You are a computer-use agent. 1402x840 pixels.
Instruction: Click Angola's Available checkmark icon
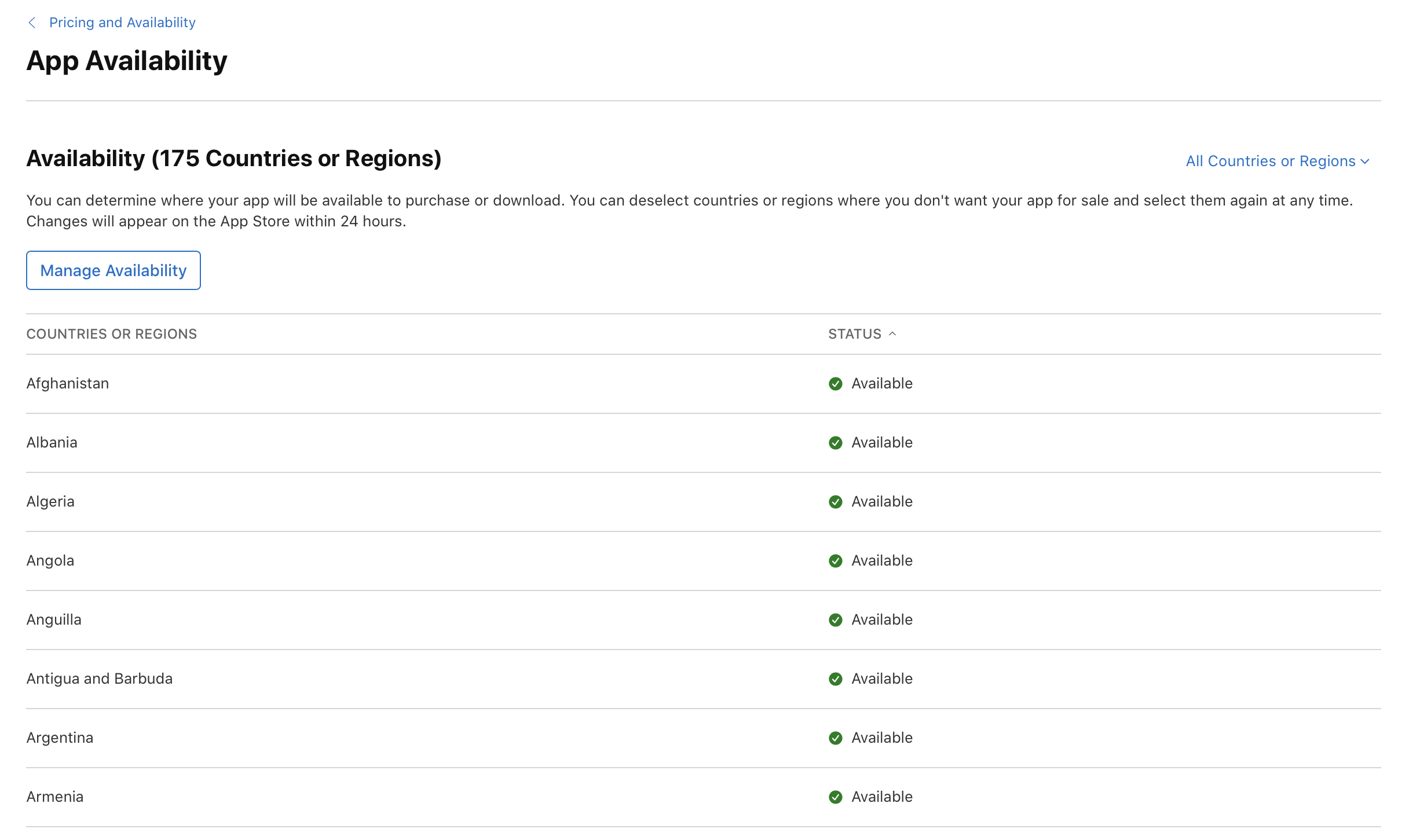836,560
